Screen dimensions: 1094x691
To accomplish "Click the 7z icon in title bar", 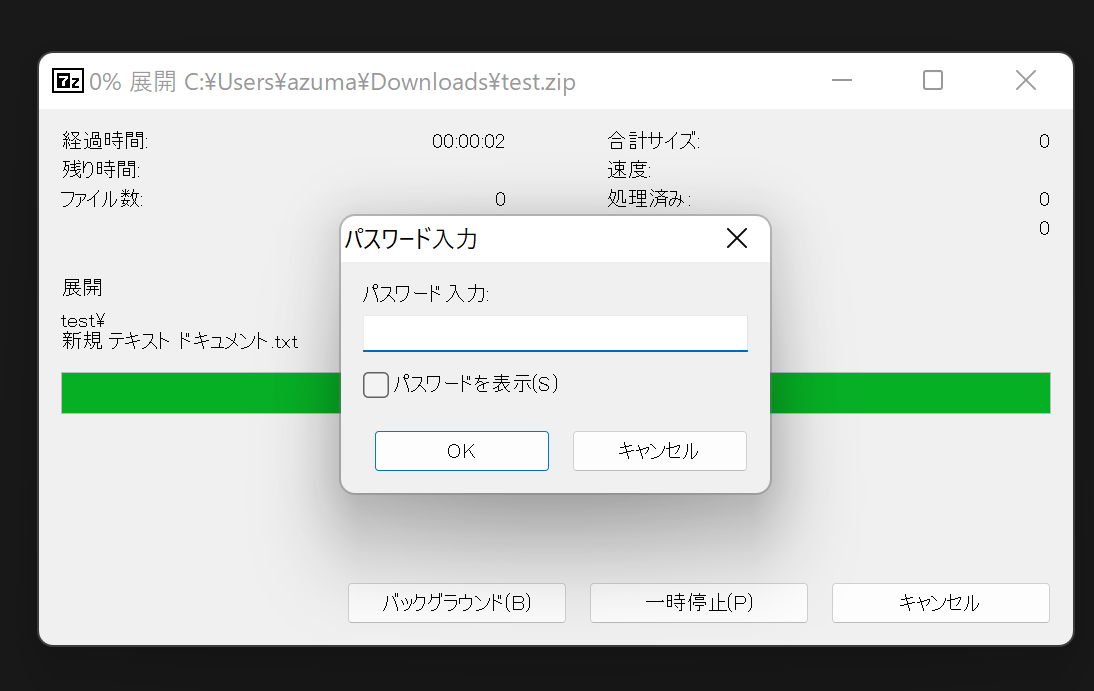I will click(x=68, y=81).
